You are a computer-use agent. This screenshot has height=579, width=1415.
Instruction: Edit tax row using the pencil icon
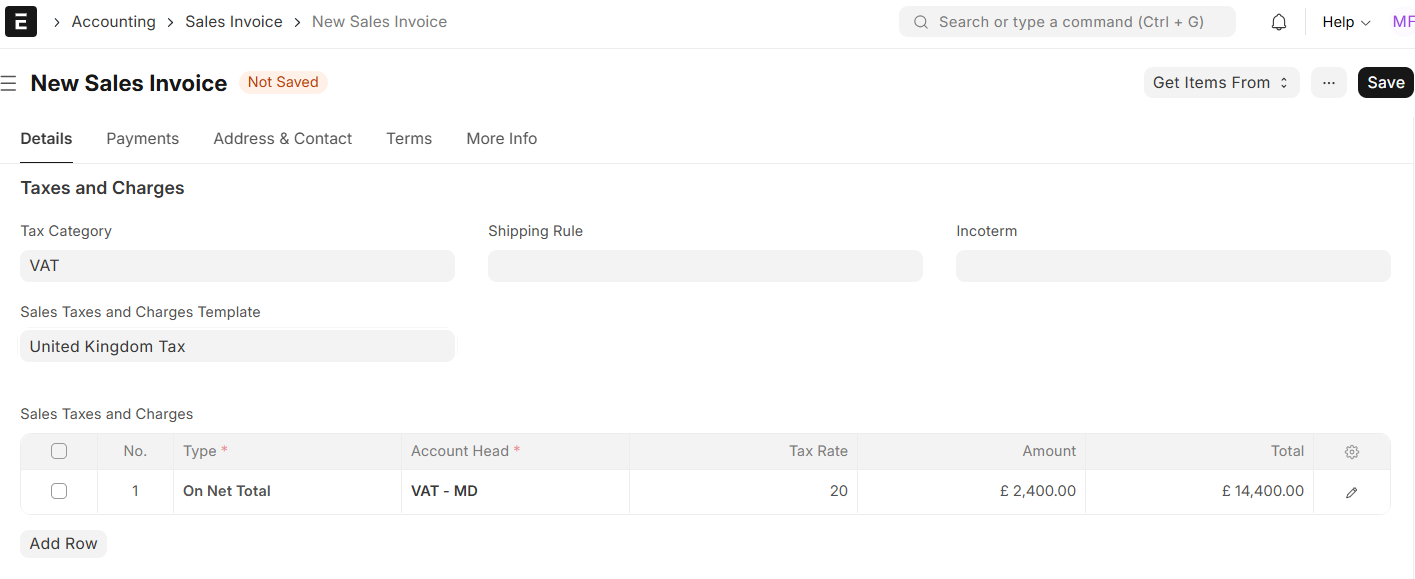1352,491
